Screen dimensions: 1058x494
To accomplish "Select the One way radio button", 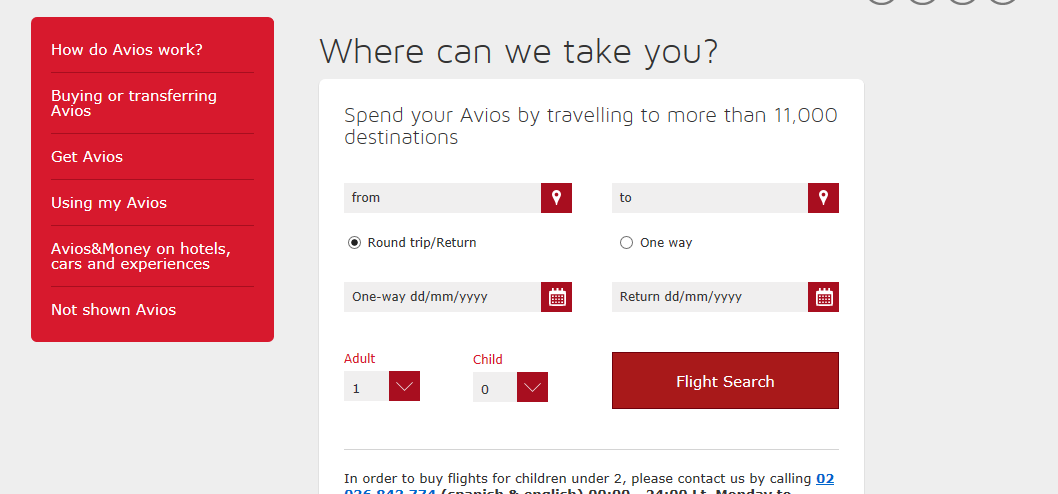I will [x=627, y=243].
